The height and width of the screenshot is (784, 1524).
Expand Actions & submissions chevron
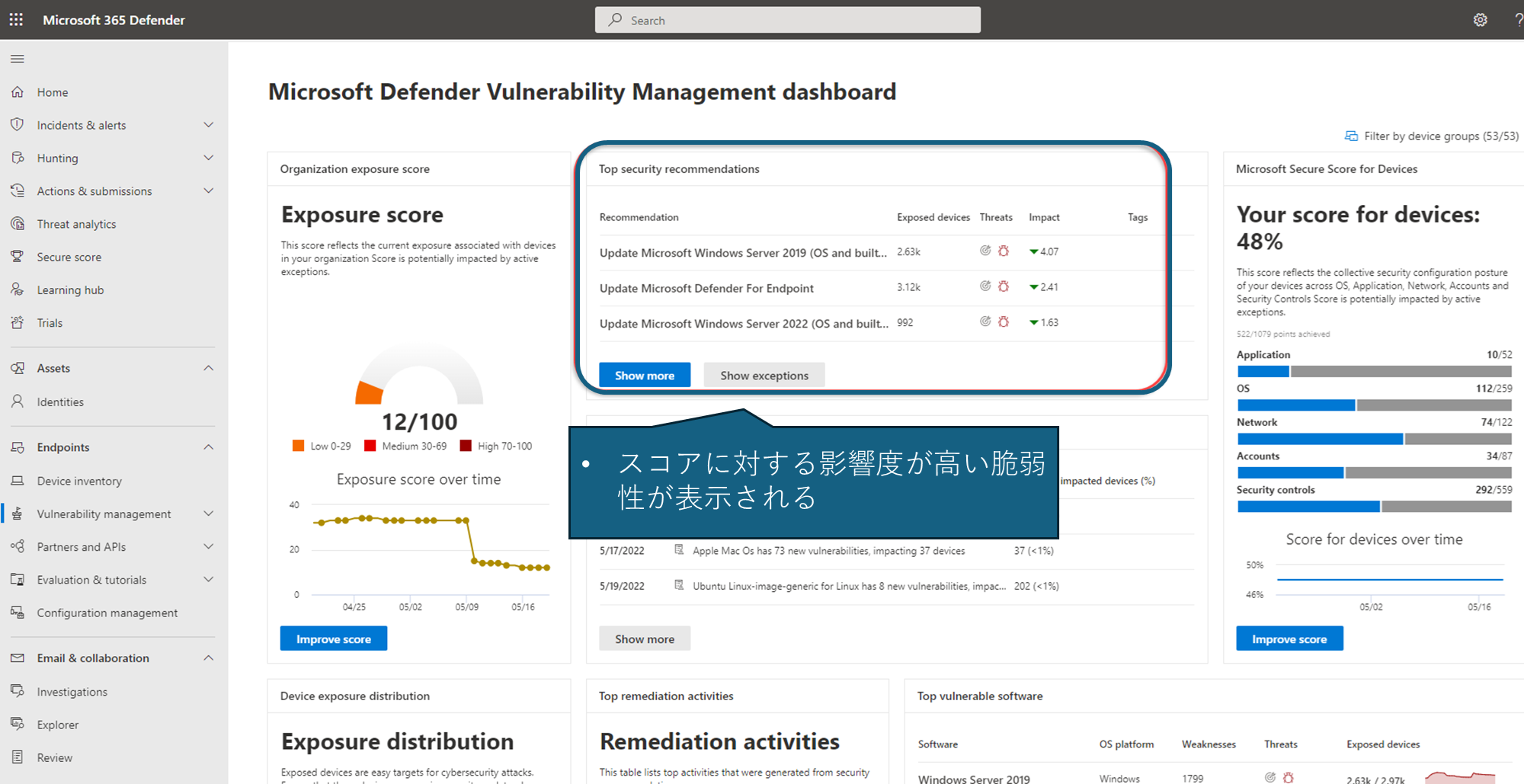(x=208, y=190)
